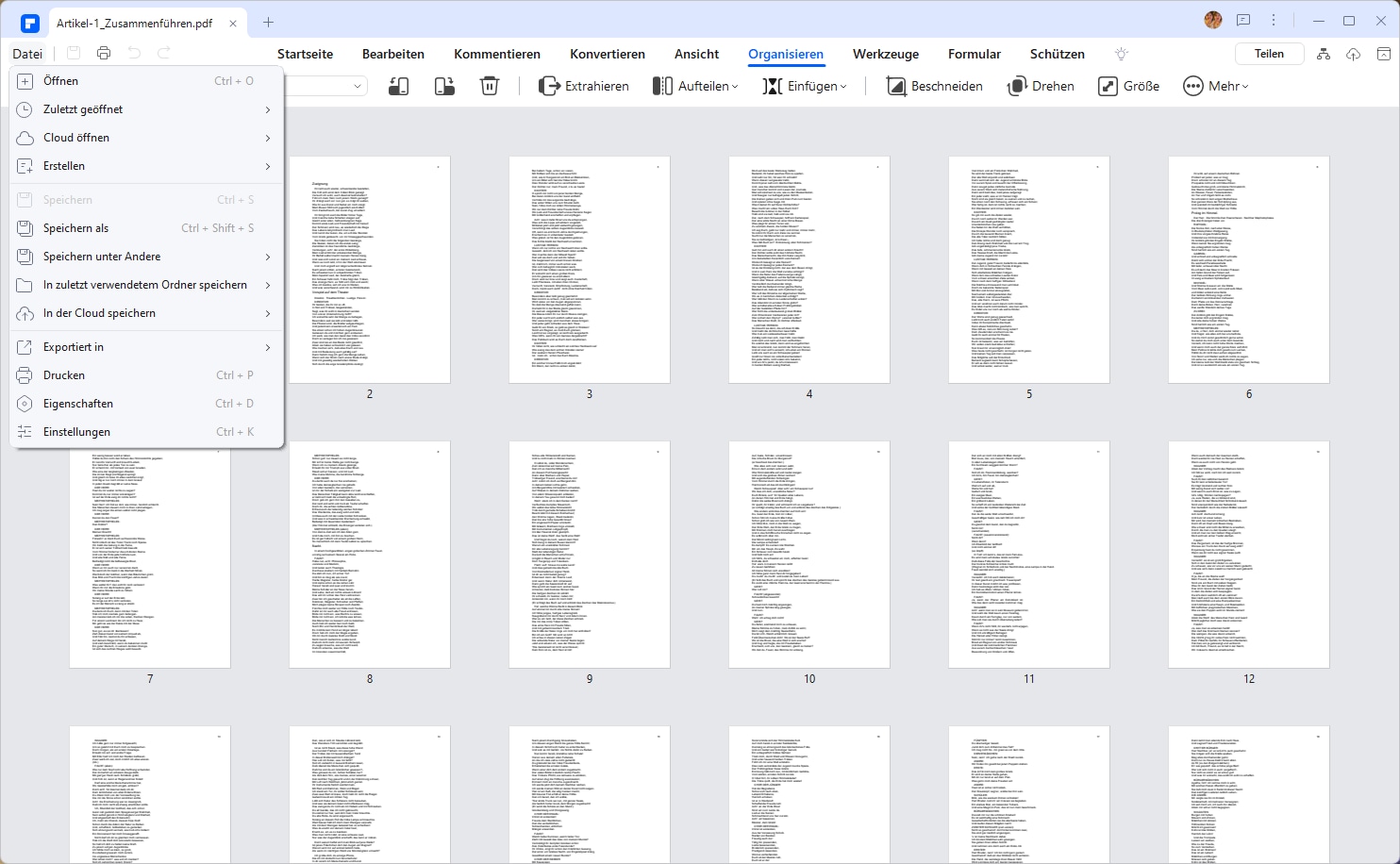This screenshot has width=1400, height=864.
Task: Click the app logo icon in title bar
Action: [x=29, y=23]
